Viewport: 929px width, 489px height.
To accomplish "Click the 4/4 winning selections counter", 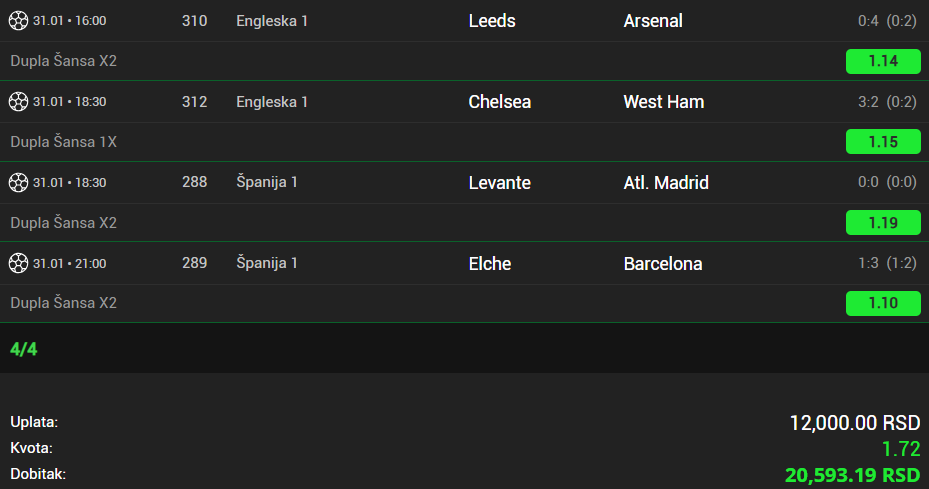I will (x=24, y=349).
